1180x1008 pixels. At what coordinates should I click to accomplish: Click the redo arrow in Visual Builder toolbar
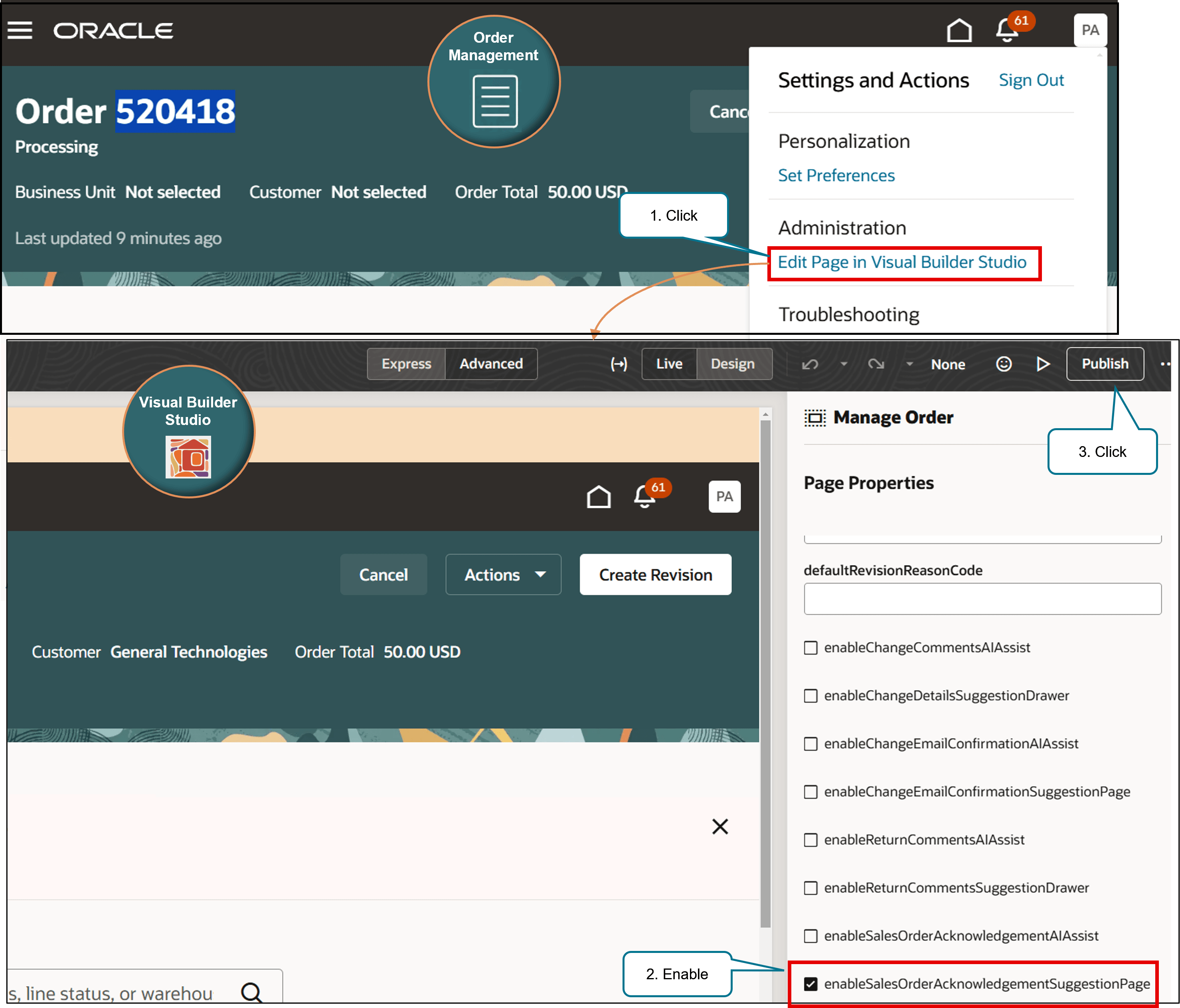tap(876, 364)
